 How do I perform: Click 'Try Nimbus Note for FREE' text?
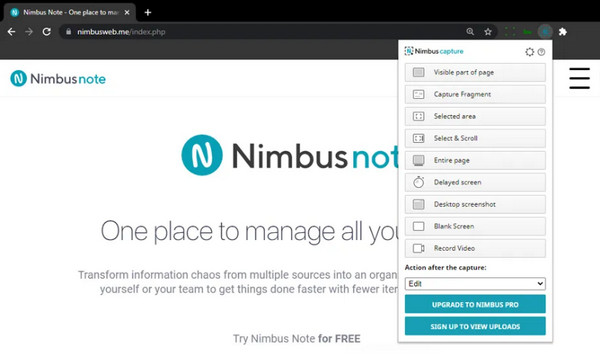(x=297, y=339)
